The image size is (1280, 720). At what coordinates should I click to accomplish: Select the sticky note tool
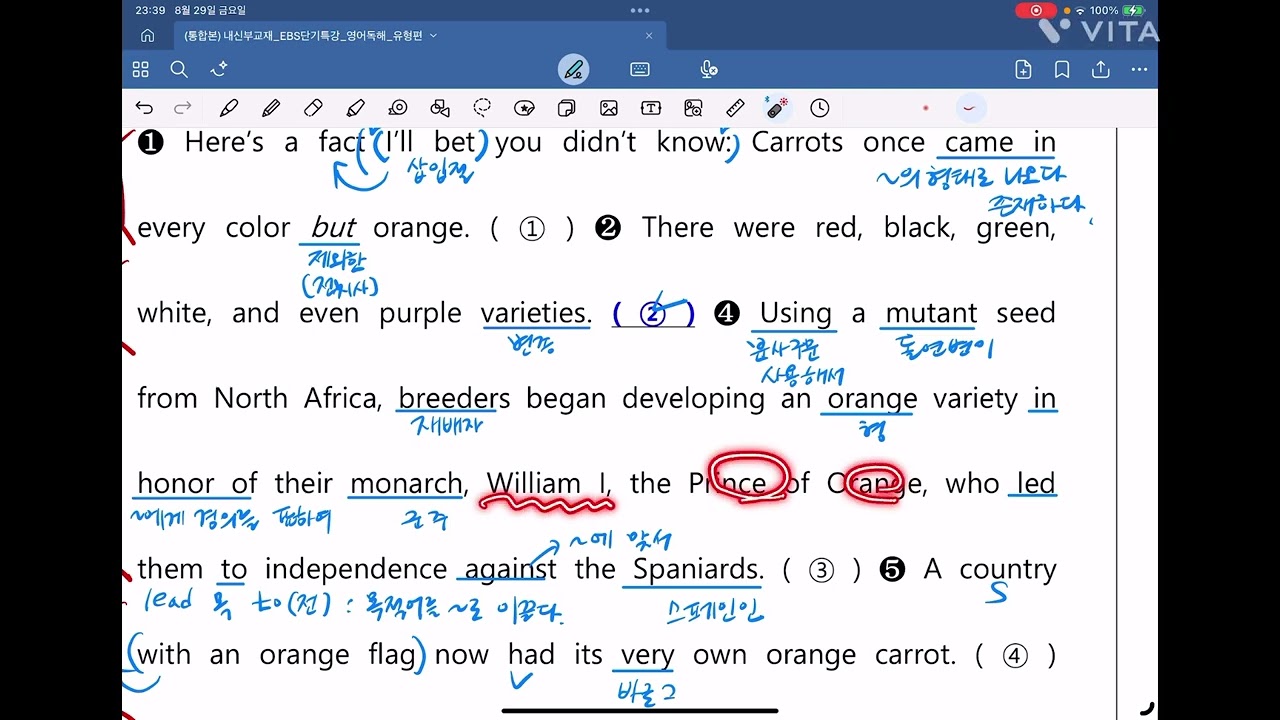pyautogui.click(x=566, y=108)
